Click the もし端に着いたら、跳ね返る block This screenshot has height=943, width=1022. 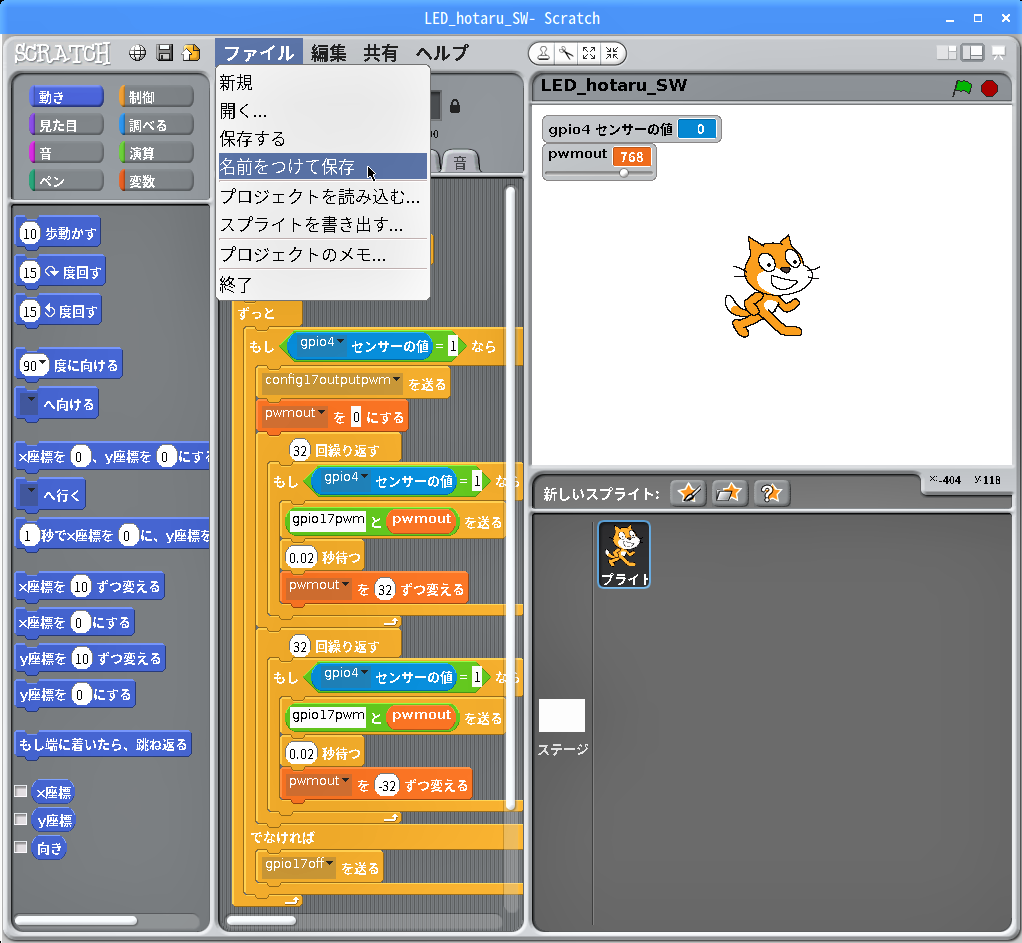103,744
